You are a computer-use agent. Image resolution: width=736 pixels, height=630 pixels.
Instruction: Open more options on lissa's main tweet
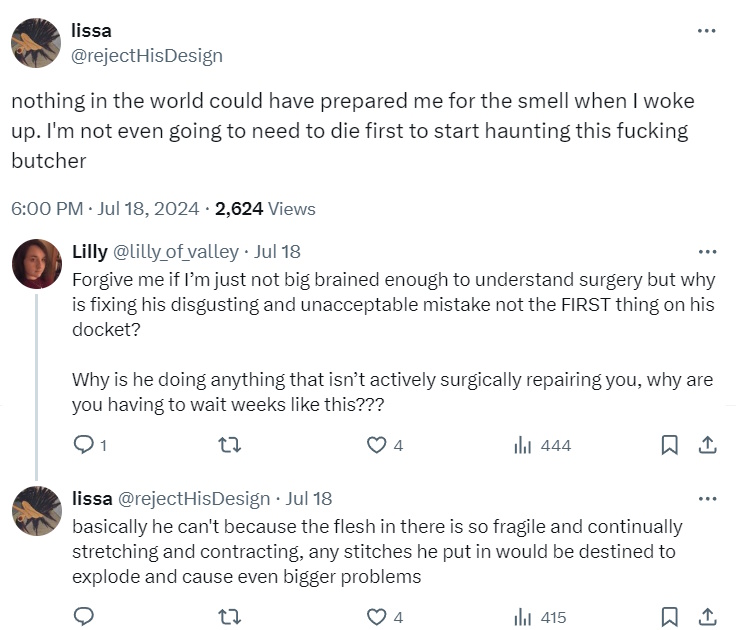click(x=706, y=31)
